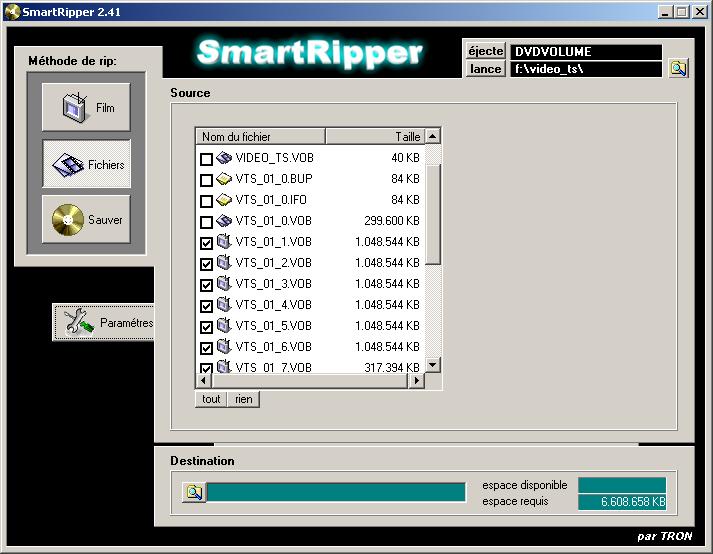Browse source folder with the magnifier icon
713x554 pixels.
pos(679,69)
